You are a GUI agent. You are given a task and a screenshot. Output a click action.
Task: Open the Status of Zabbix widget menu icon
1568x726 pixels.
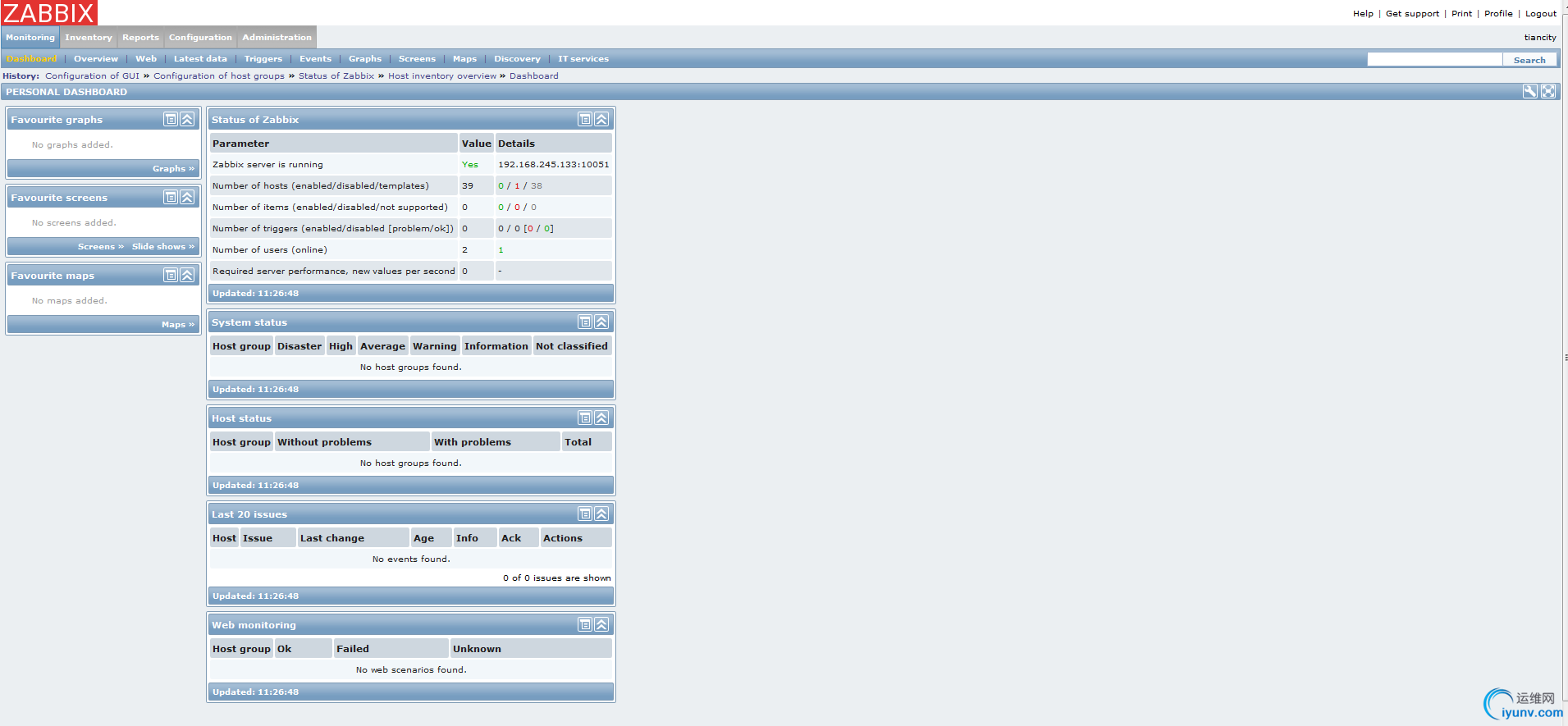[585, 120]
